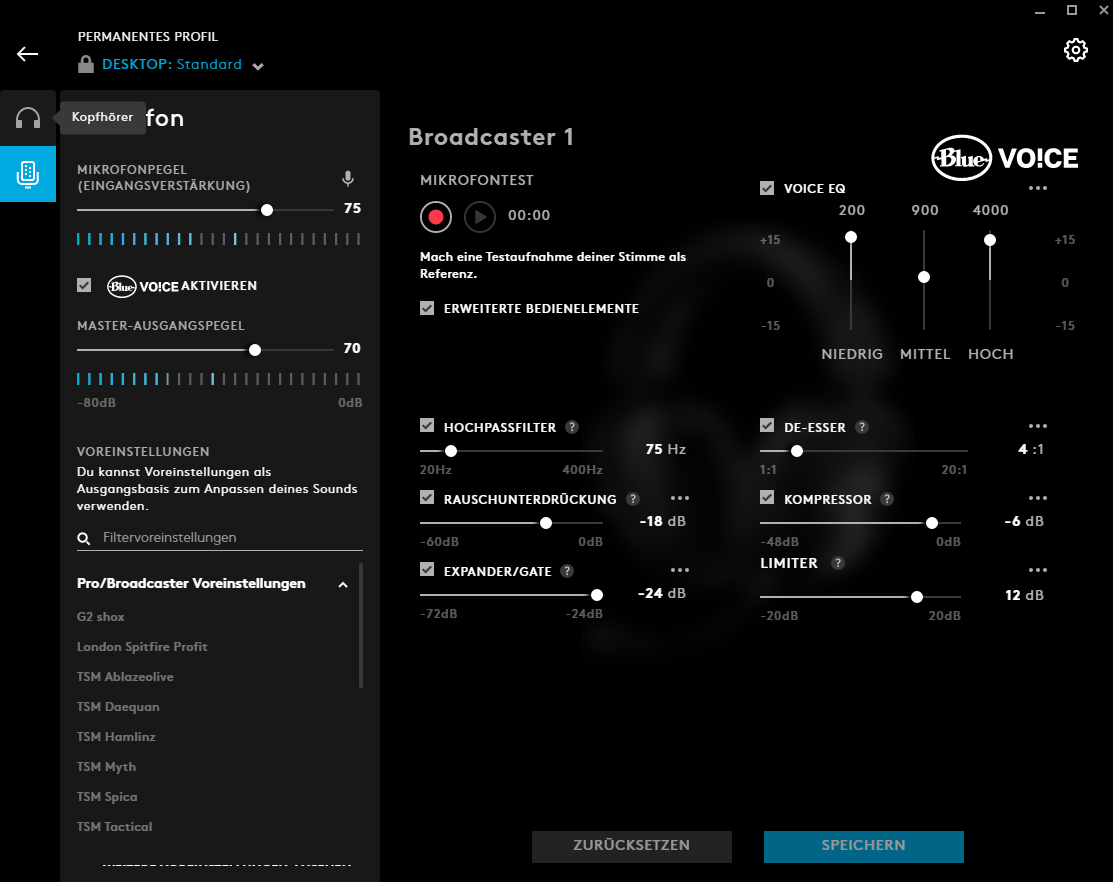Toggle Blue VO!CE aktivieren checkbox
The width and height of the screenshot is (1113, 882).
tap(84, 285)
